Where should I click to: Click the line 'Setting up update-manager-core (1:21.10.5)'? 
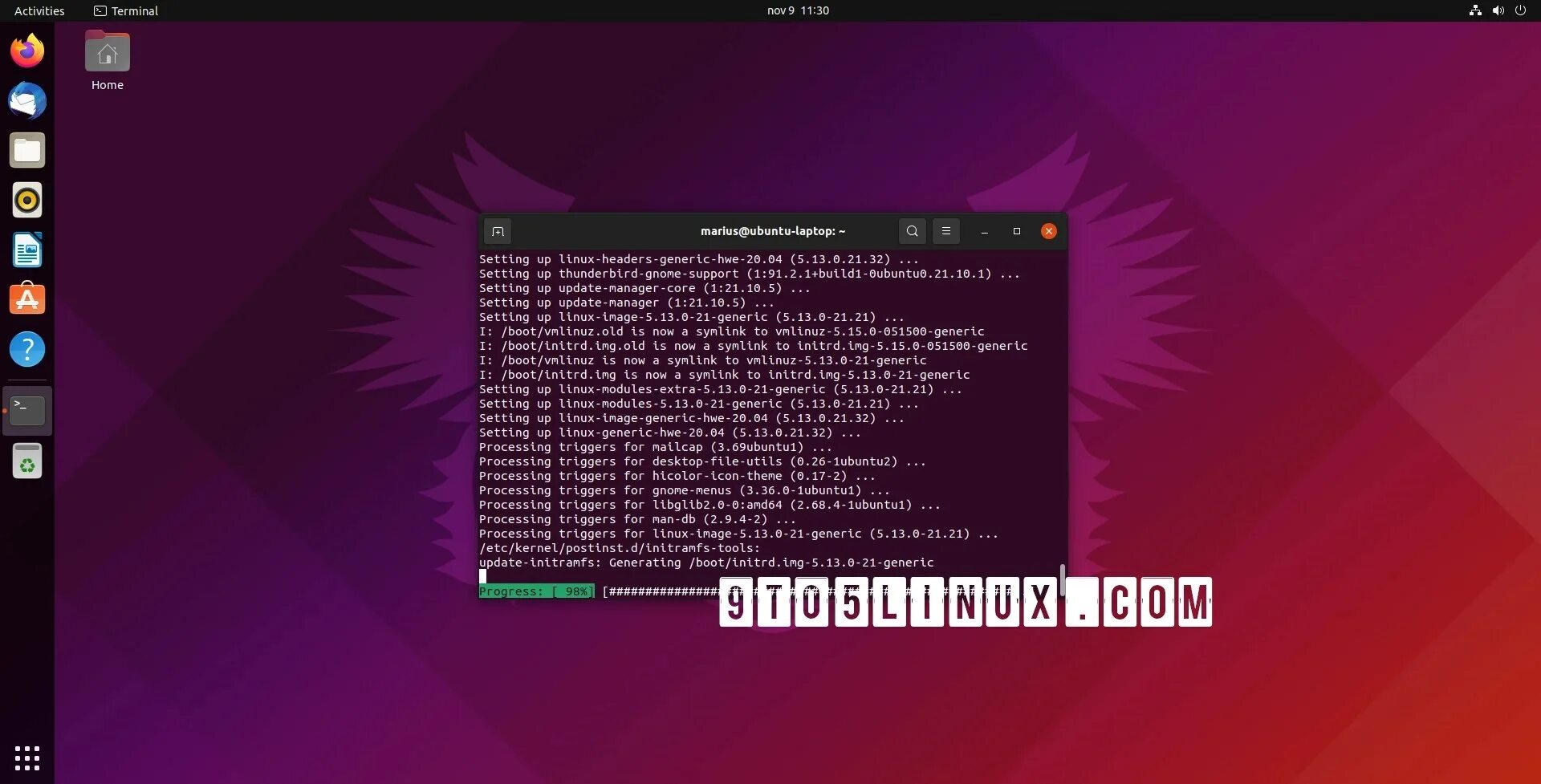644,288
